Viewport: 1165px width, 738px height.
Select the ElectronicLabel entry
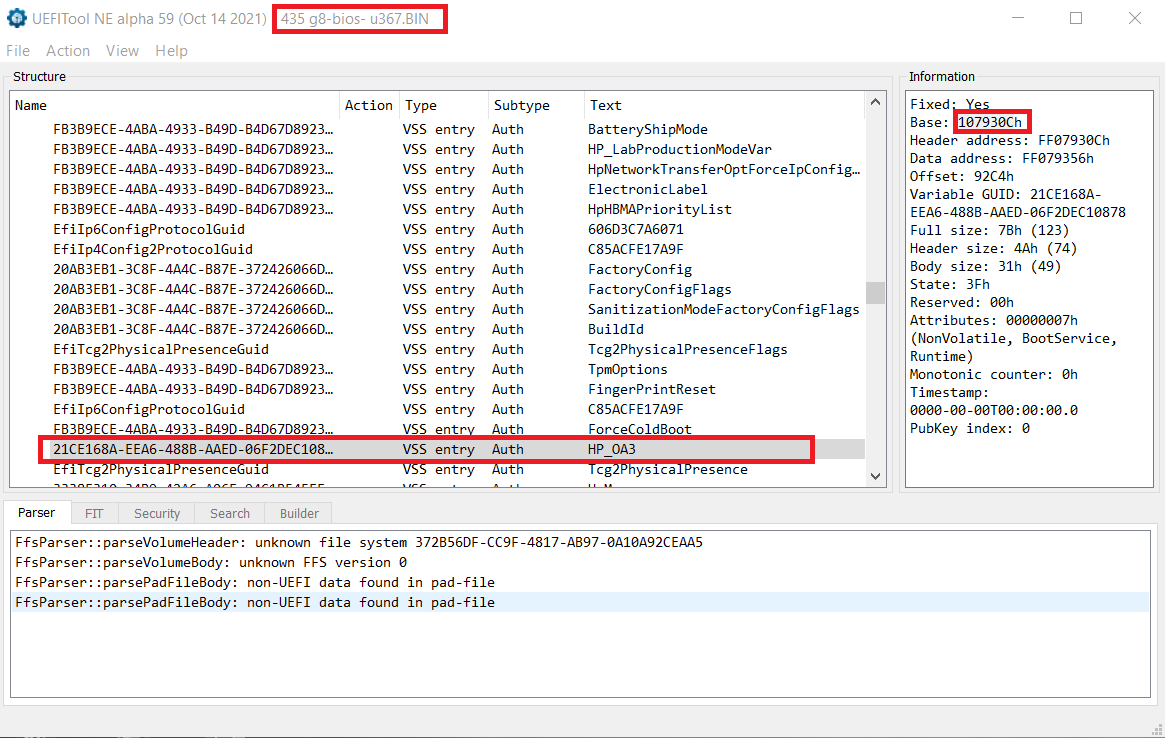coord(437,190)
